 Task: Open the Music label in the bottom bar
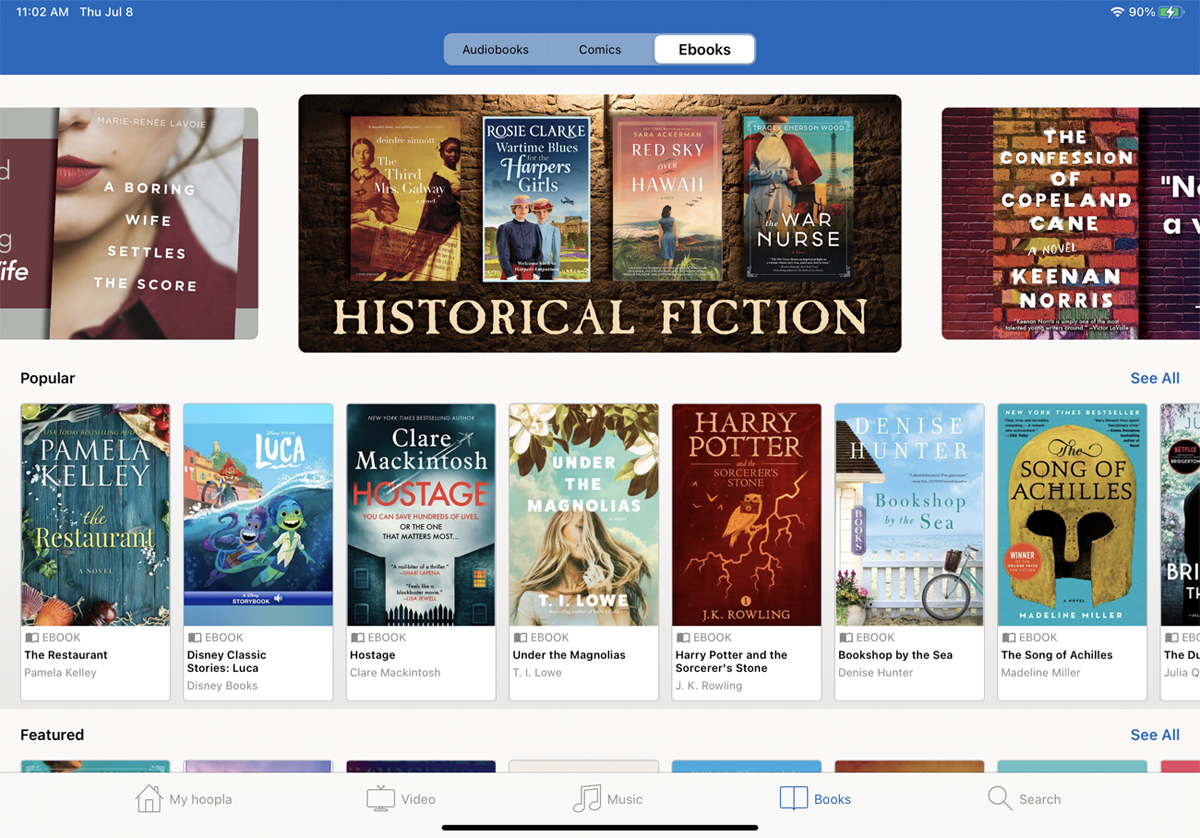coord(625,799)
